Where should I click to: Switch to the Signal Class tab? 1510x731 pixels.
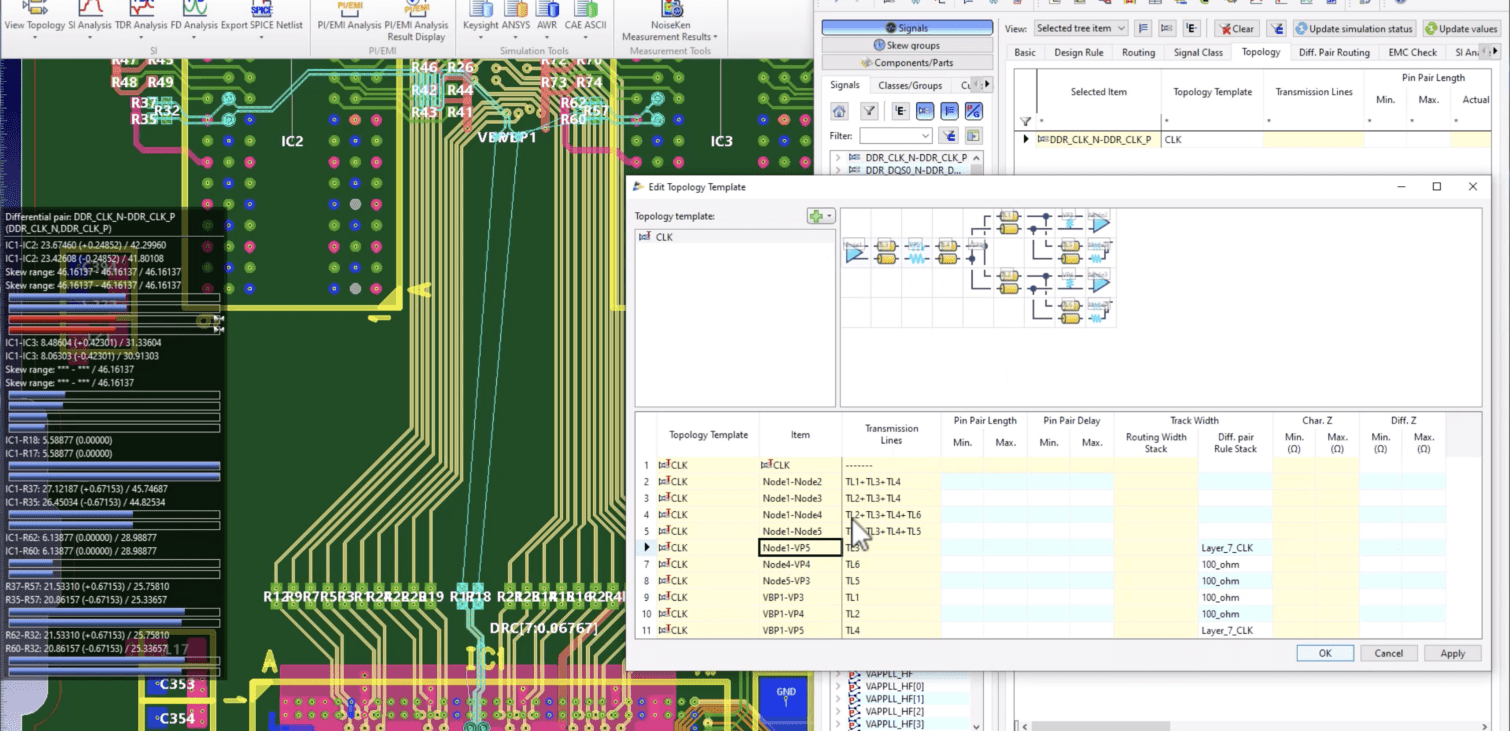pos(1198,52)
